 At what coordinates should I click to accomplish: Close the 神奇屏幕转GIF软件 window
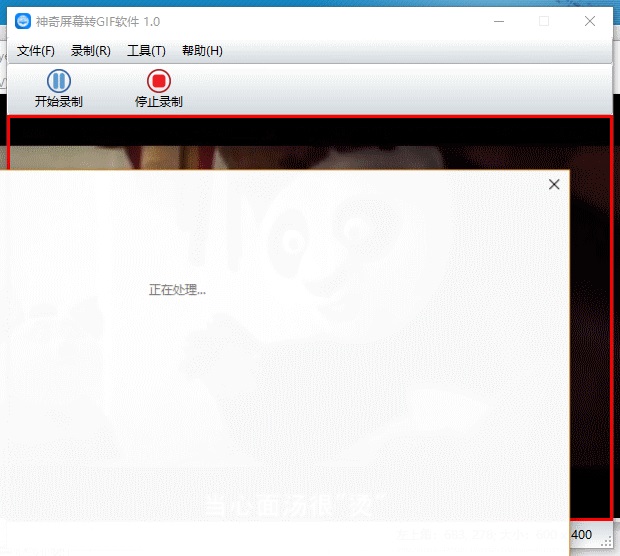(x=589, y=21)
